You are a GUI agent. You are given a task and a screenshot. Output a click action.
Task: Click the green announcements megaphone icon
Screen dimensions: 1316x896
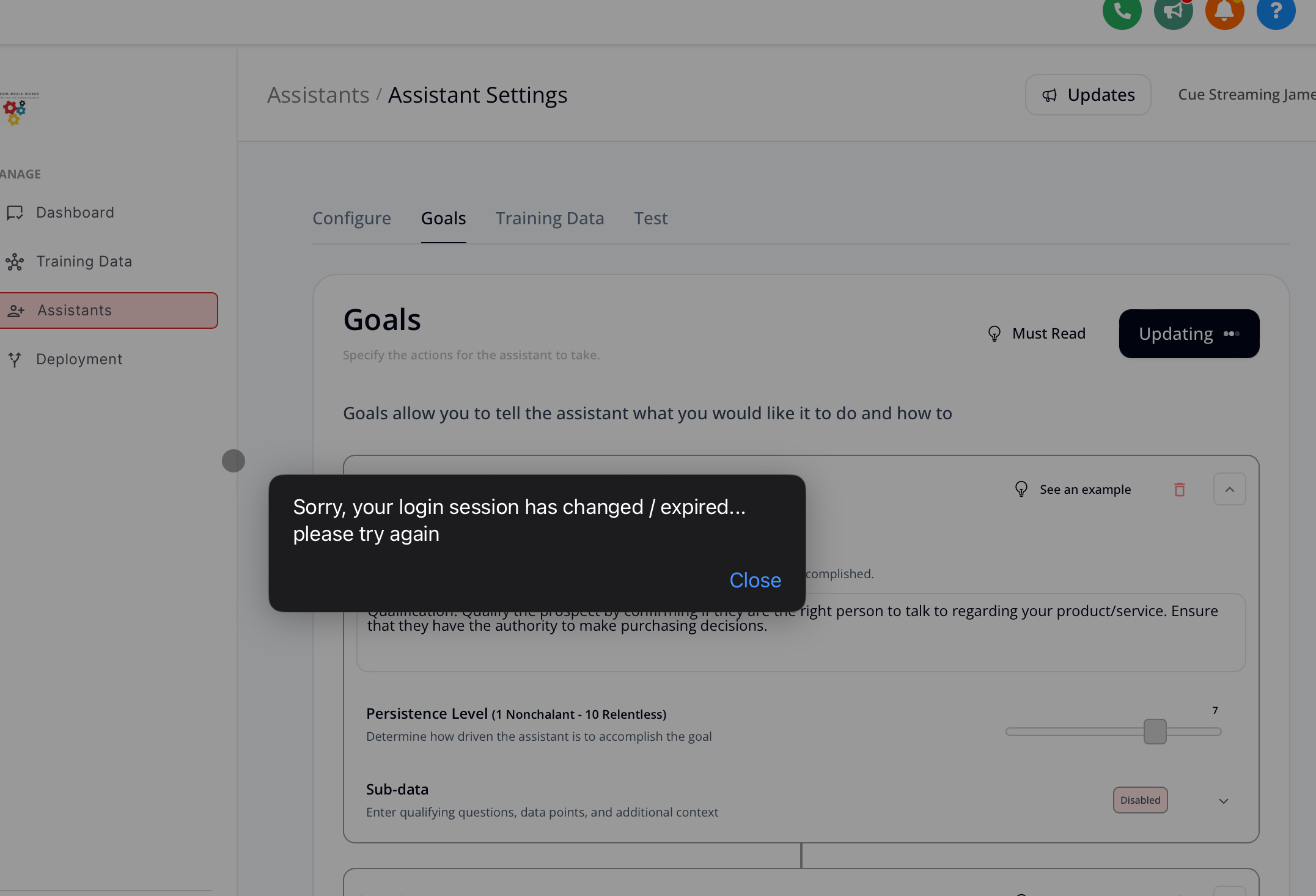tap(1173, 12)
